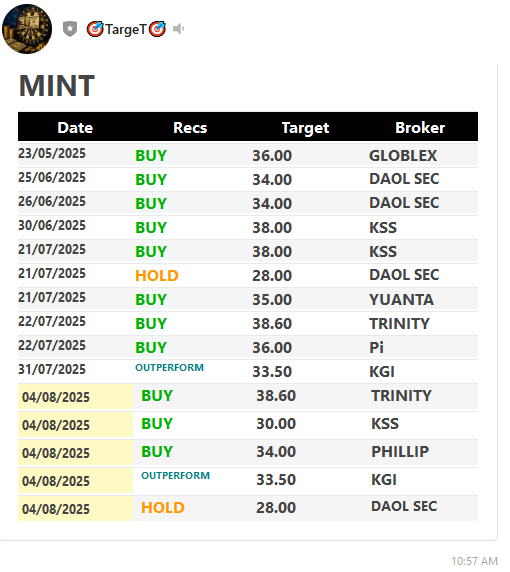Image resolution: width=510 pixels, height=572 pixels.
Task: Open the TargeT channel name
Action: click(x=126, y=29)
